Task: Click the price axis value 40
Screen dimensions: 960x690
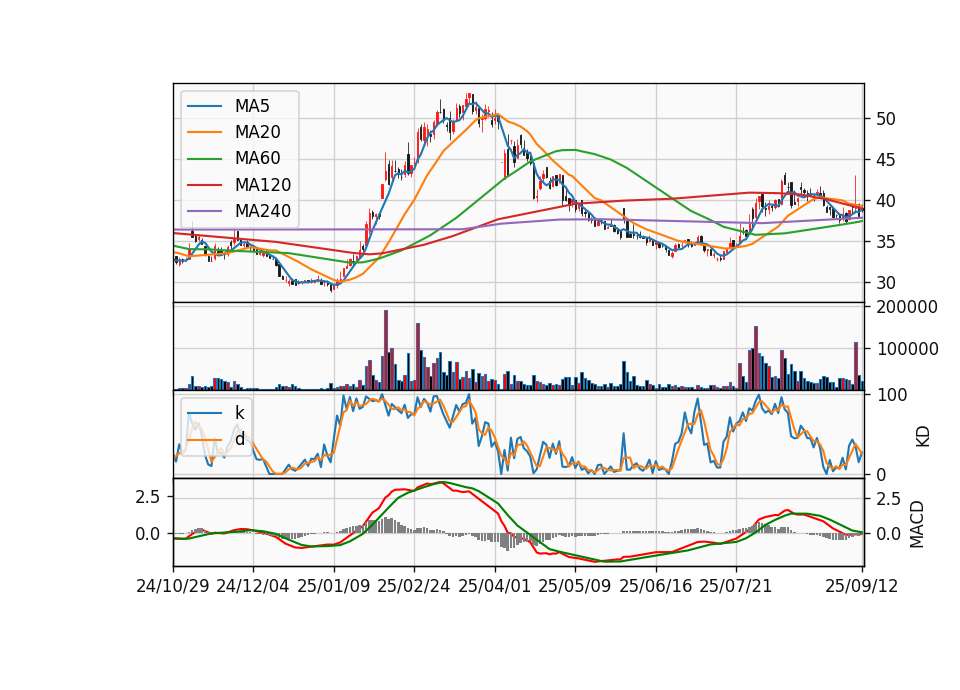Action: [x=885, y=201]
